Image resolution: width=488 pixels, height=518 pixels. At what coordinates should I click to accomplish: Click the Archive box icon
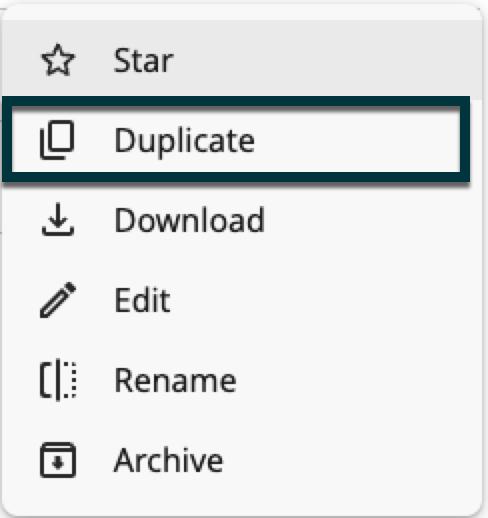(x=58, y=460)
